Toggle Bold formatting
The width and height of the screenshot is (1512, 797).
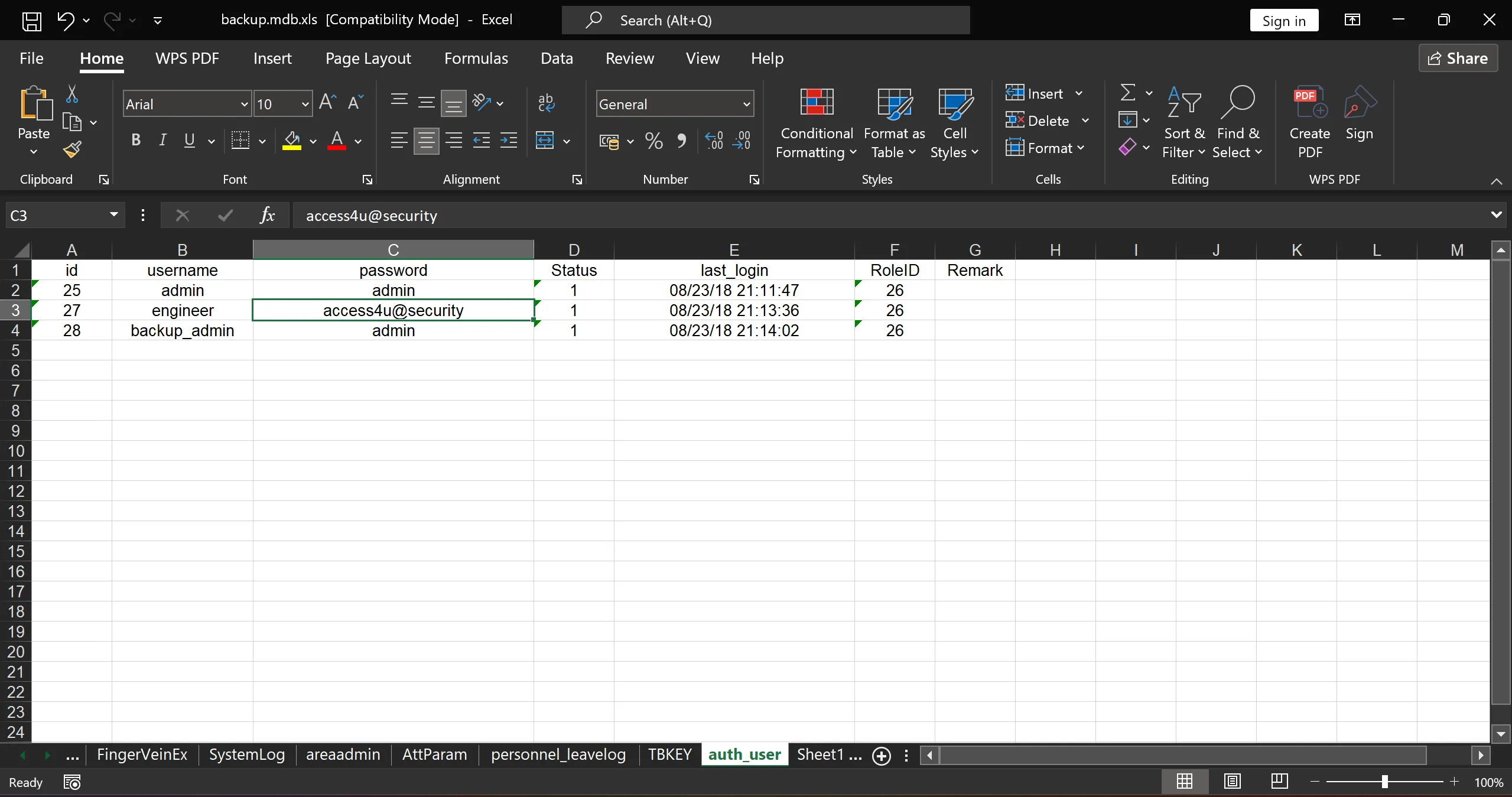pyautogui.click(x=136, y=140)
